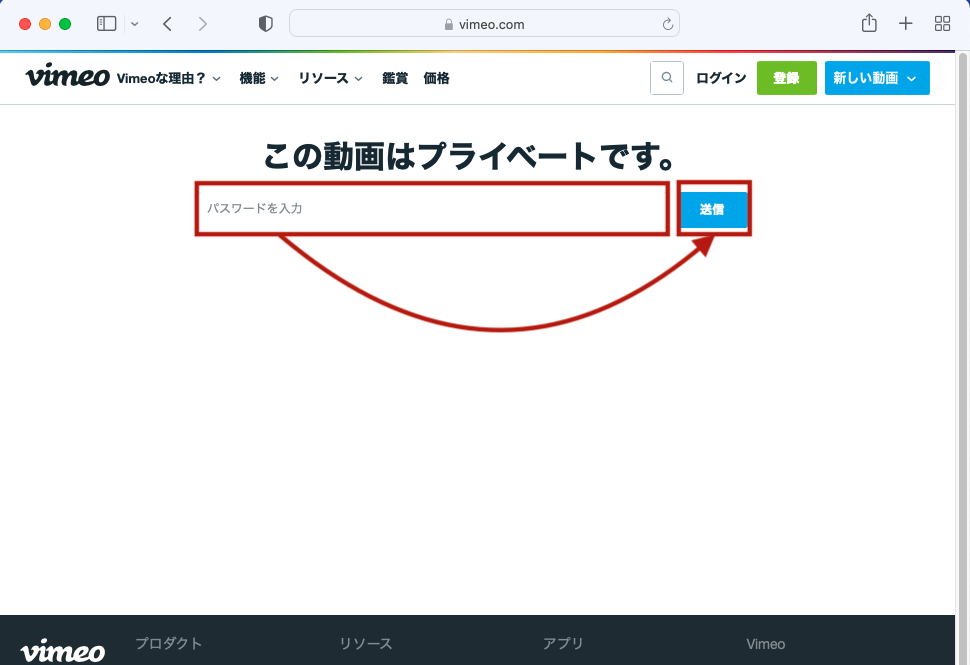The image size is (970, 665).
Task: Reload the page using the refresh icon
Action: [667, 24]
